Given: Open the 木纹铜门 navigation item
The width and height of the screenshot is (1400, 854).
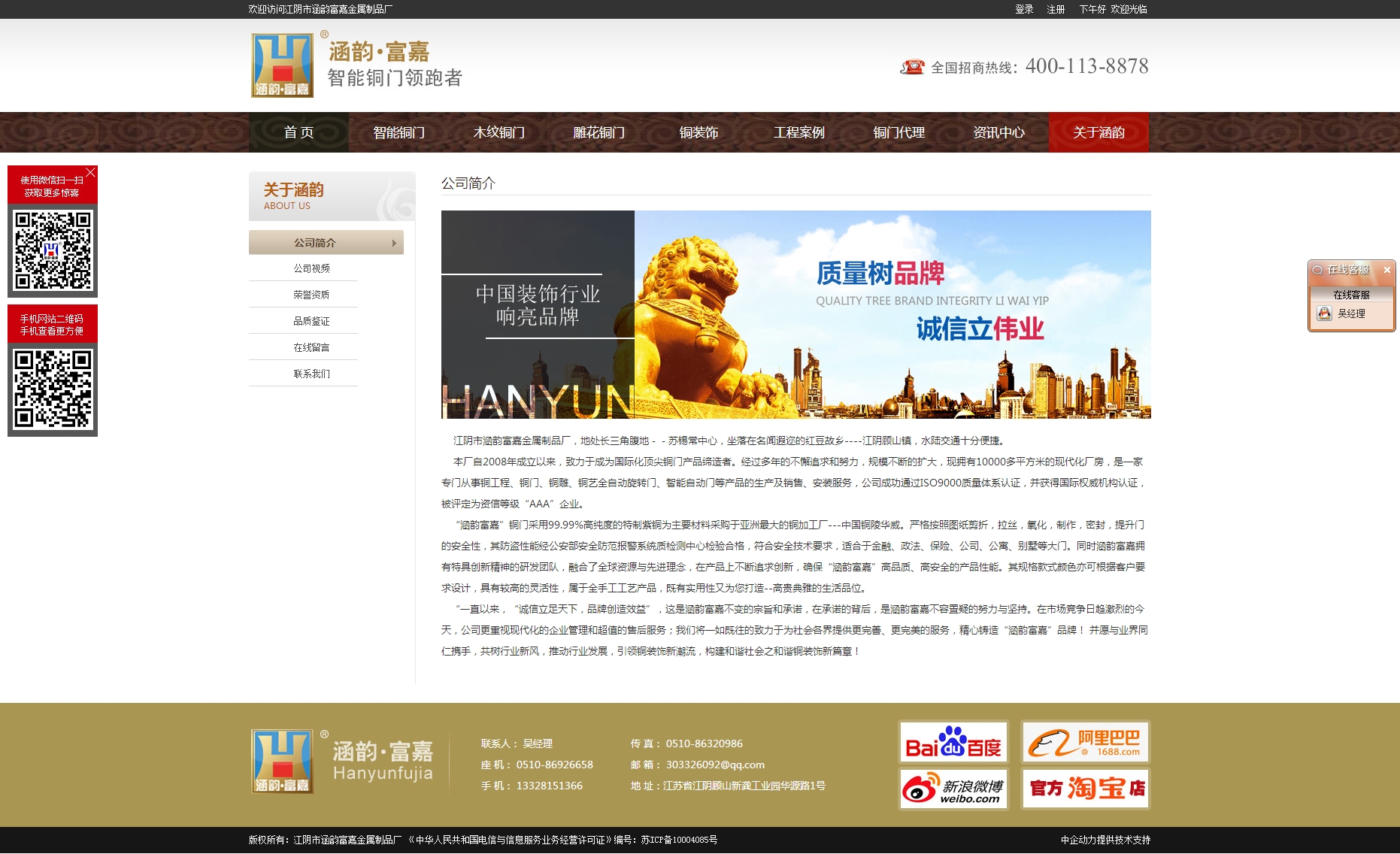Looking at the screenshot, I should point(498,132).
